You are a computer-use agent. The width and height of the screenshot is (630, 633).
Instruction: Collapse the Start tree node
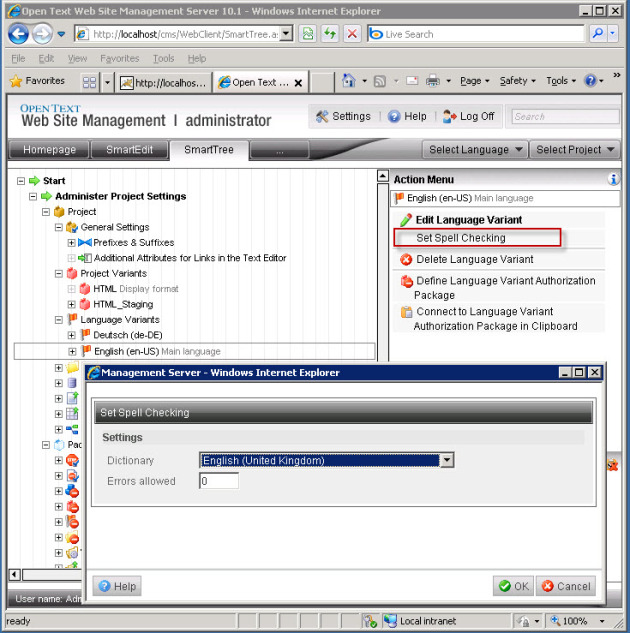tap(21, 181)
